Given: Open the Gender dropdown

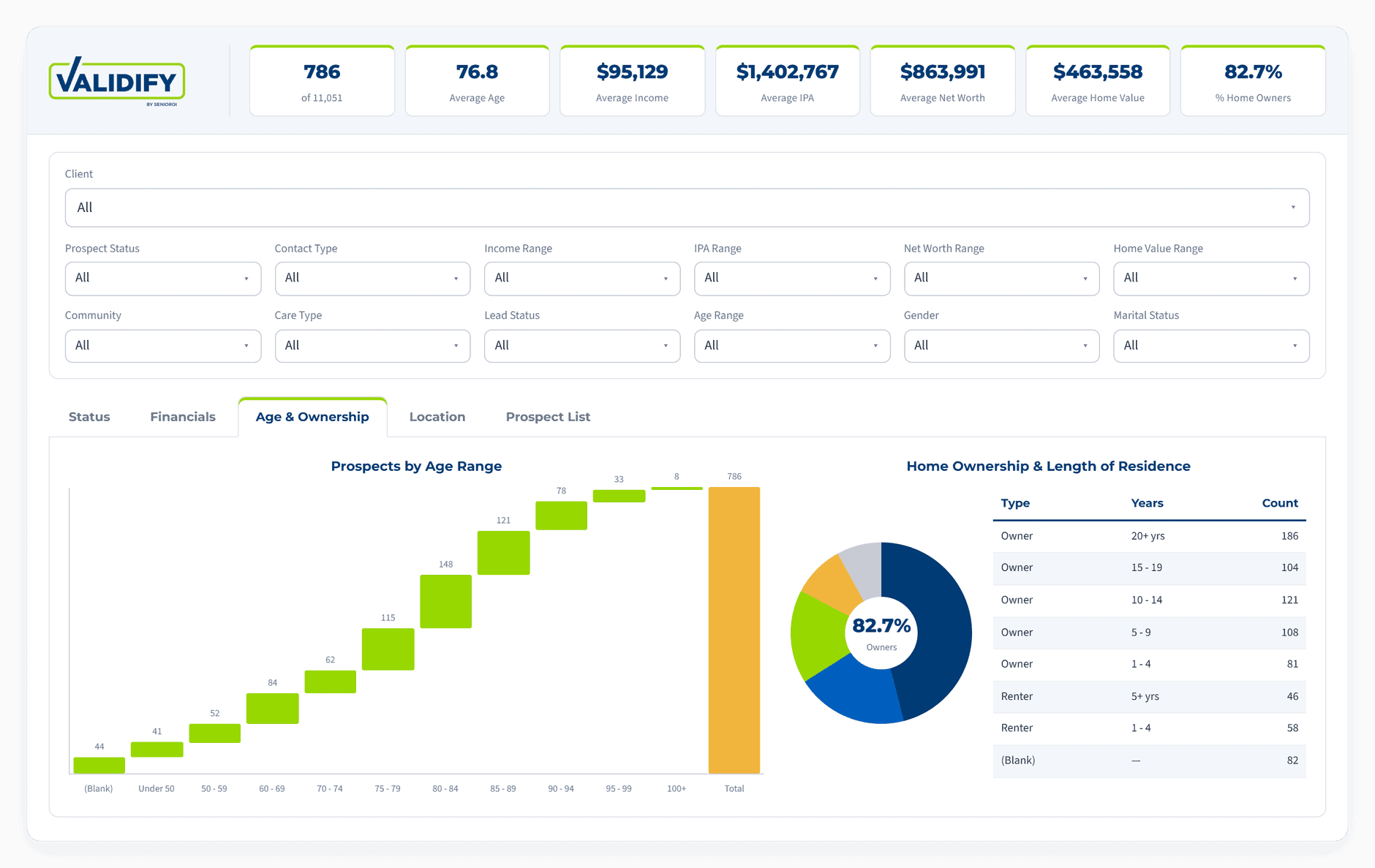Looking at the screenshot, I should [x=1001, y=346].
